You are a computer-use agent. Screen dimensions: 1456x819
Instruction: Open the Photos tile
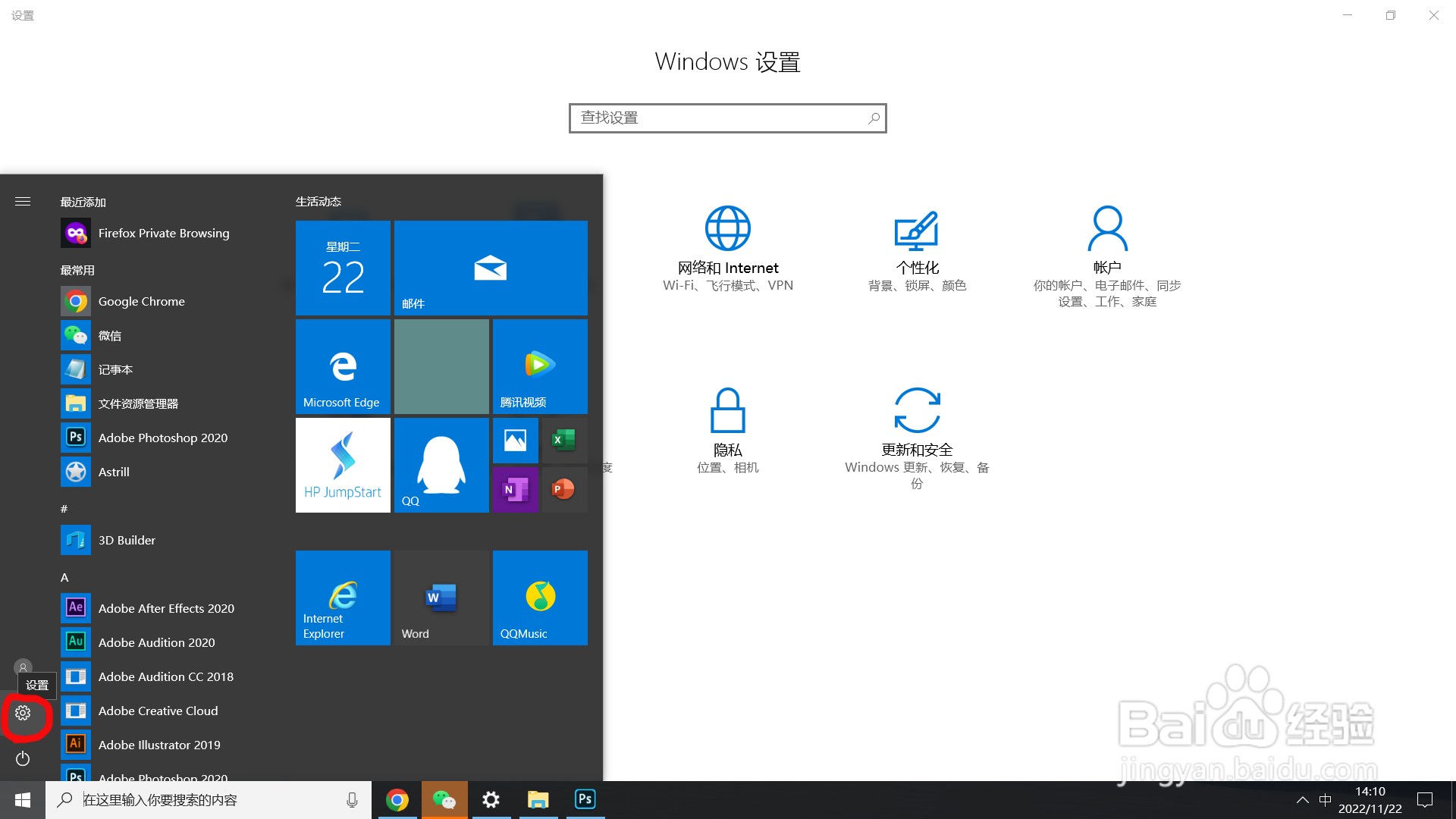[x=516, y=441]
